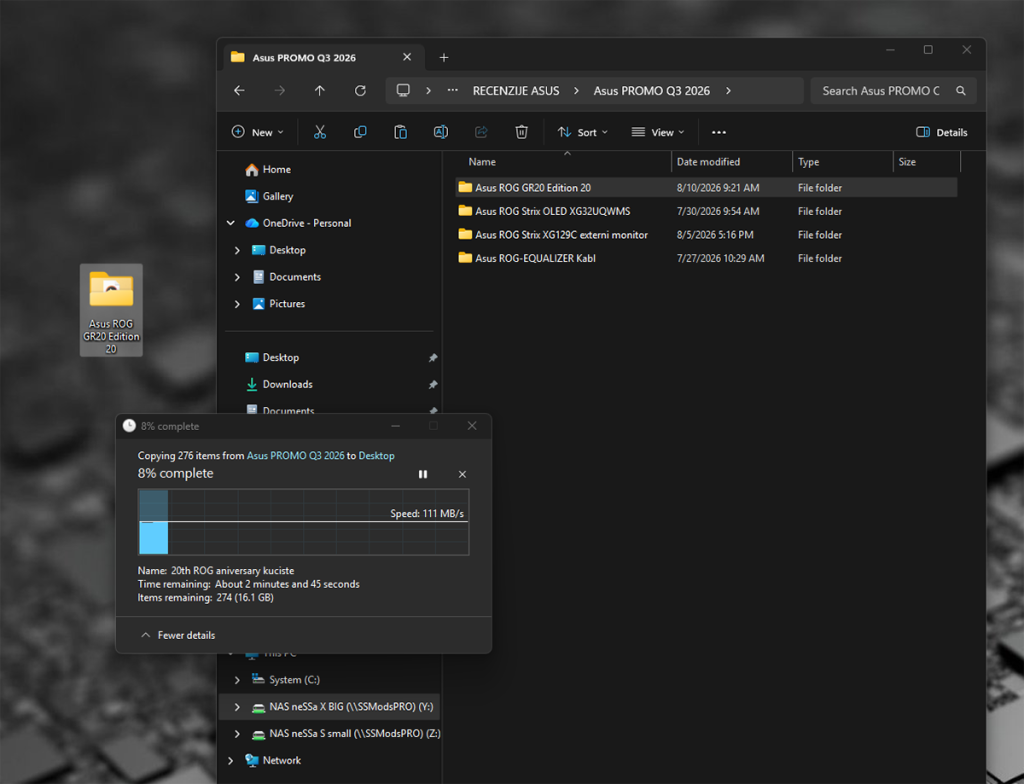Expand Network tree node

click(231, 760)
